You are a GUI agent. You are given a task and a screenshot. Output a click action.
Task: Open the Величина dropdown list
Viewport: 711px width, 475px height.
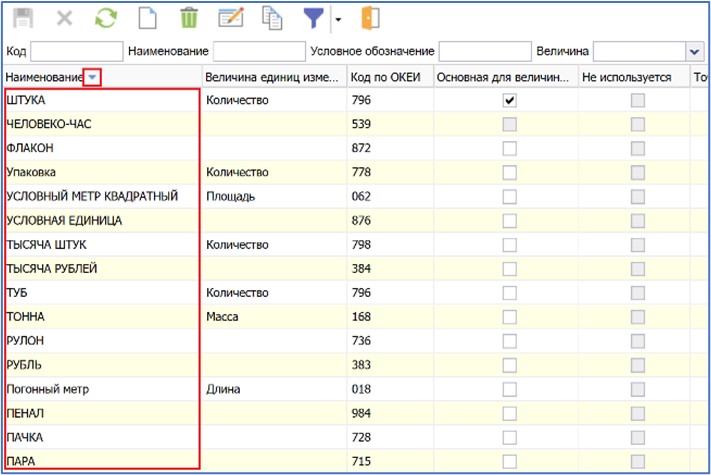694,51
